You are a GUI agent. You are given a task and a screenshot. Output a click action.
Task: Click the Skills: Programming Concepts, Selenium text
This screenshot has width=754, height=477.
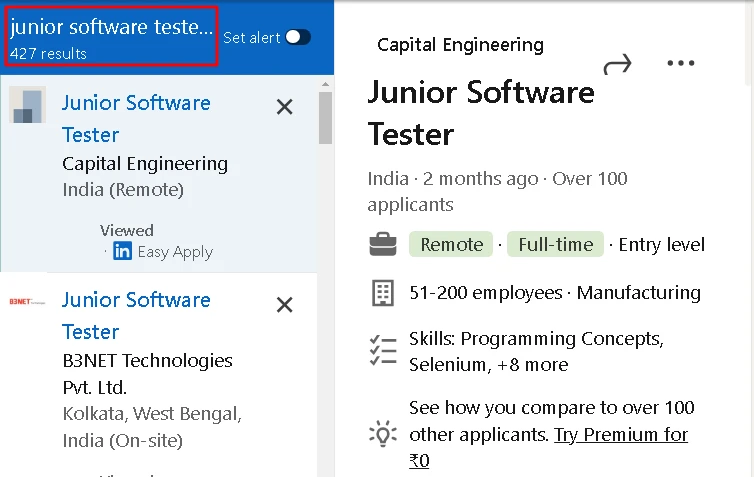[x=537, y=351]
